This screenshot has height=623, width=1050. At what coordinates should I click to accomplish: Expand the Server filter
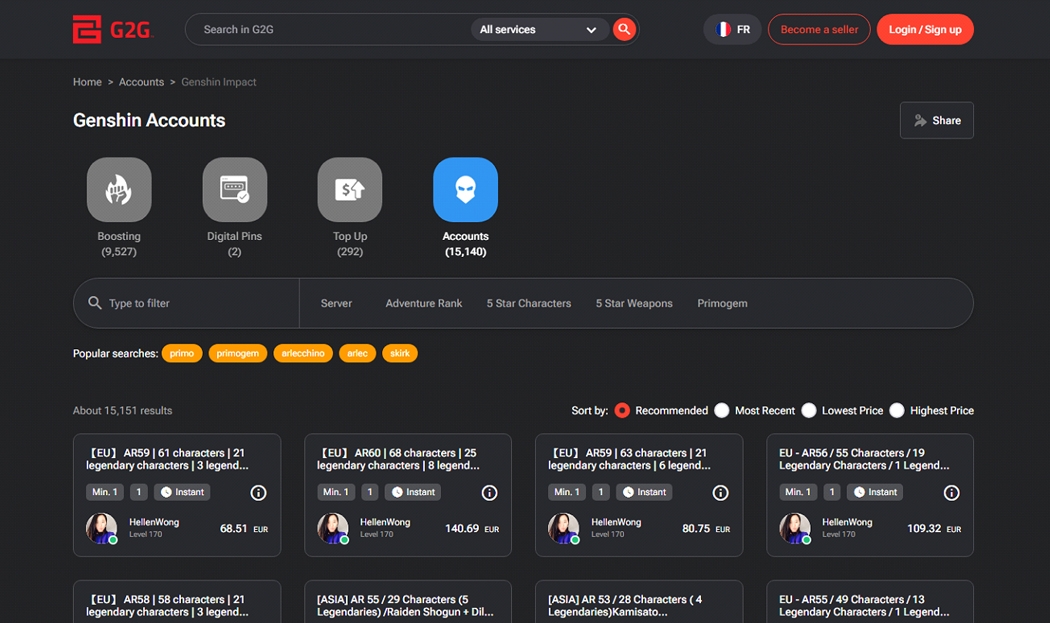click(x=336, y=303)
